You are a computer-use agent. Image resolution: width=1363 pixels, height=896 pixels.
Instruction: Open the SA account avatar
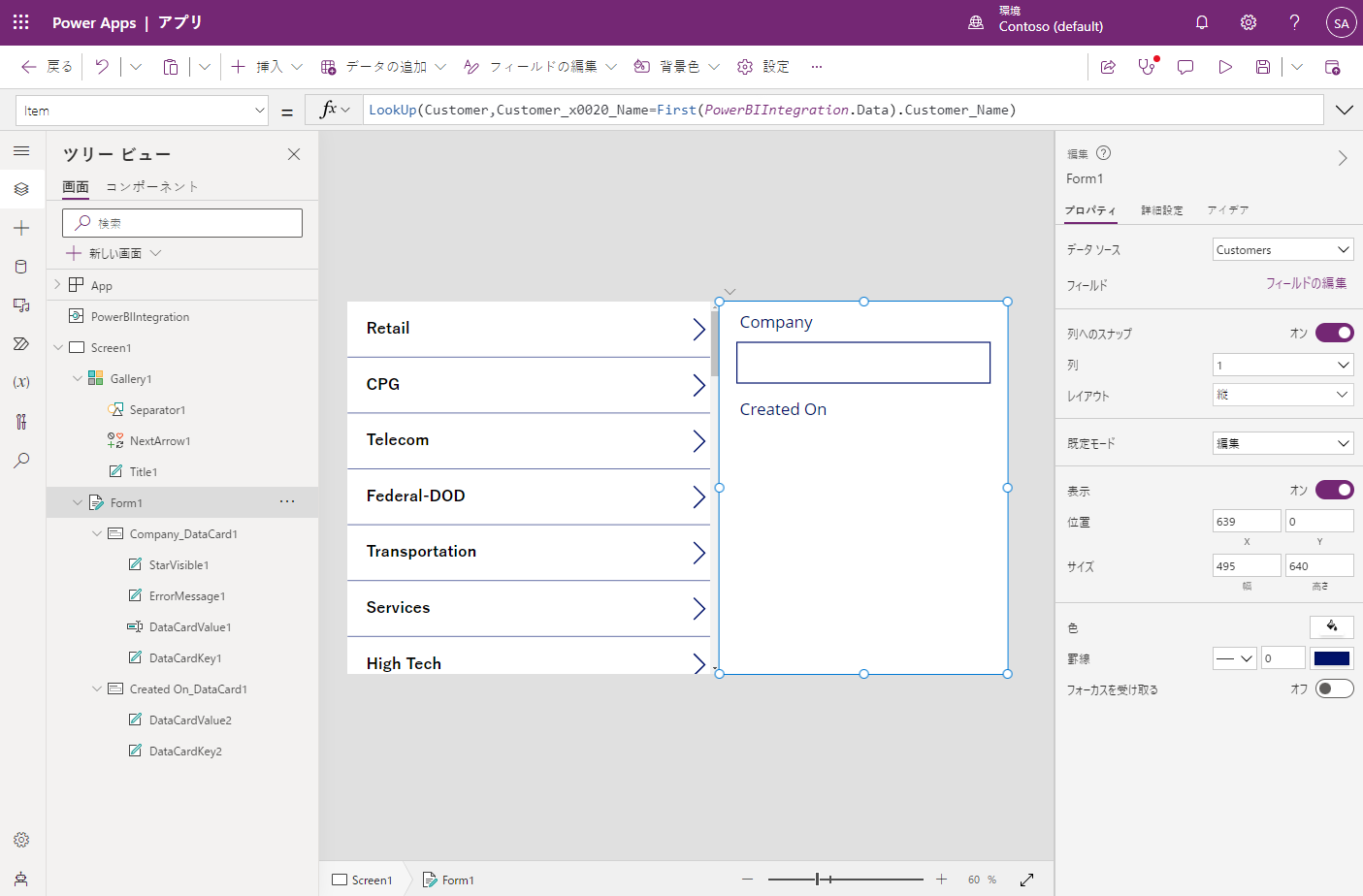(1341, 23)
